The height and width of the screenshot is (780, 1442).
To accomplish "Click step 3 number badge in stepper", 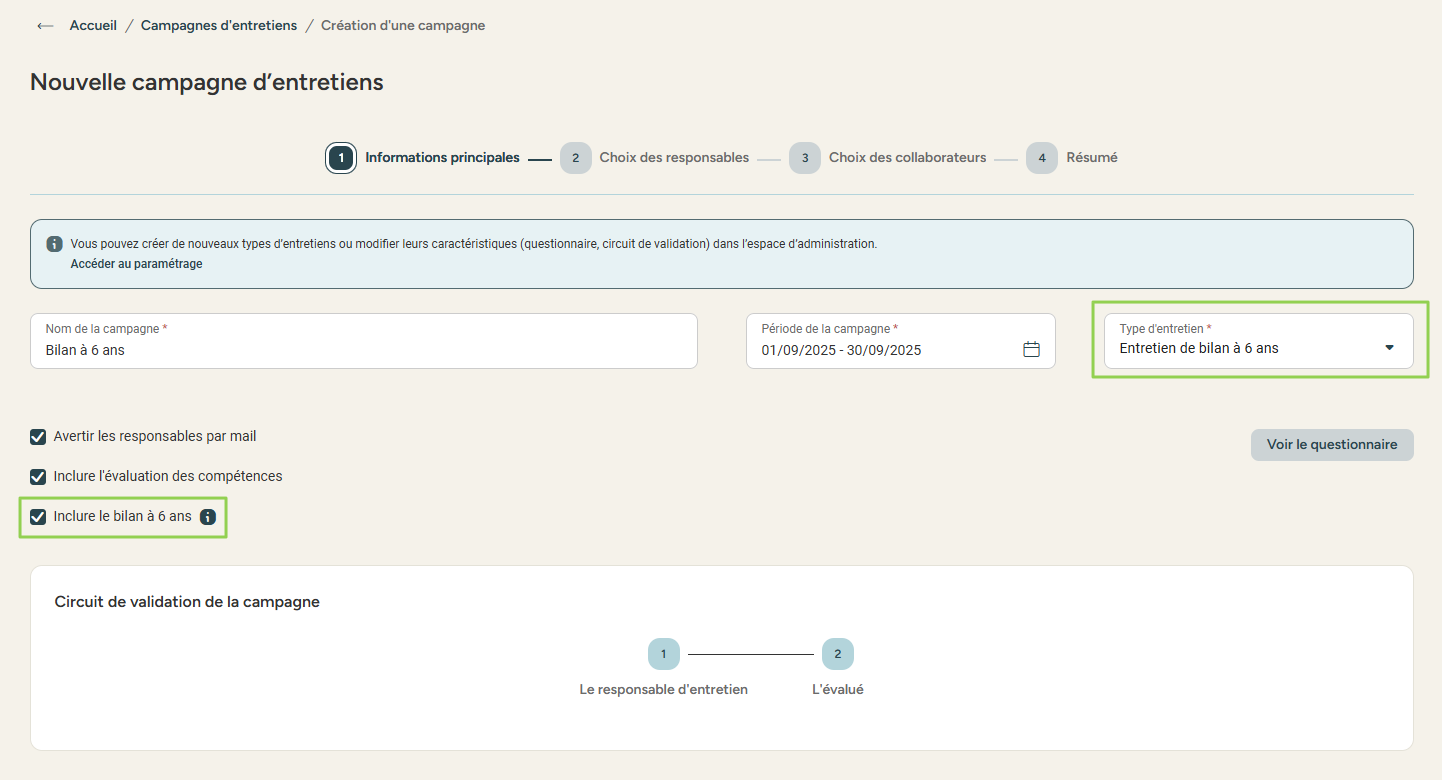I will [805, 158].
